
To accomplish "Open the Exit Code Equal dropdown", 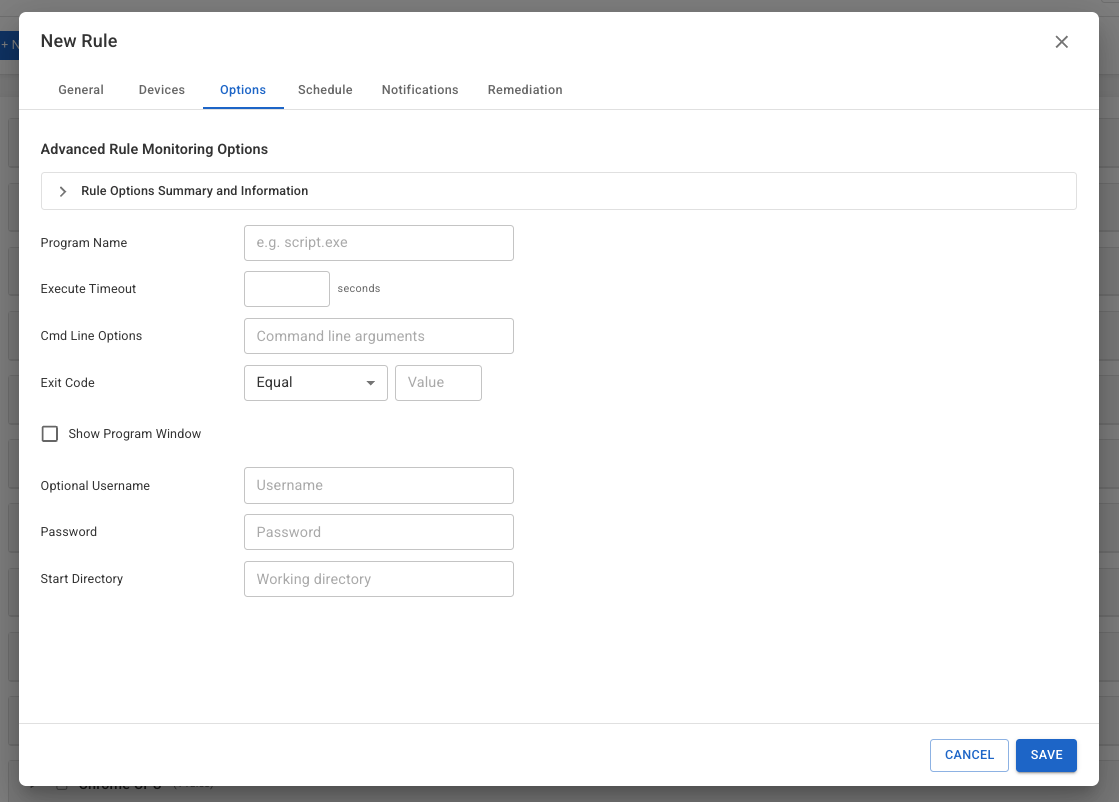I will point(315,383).
